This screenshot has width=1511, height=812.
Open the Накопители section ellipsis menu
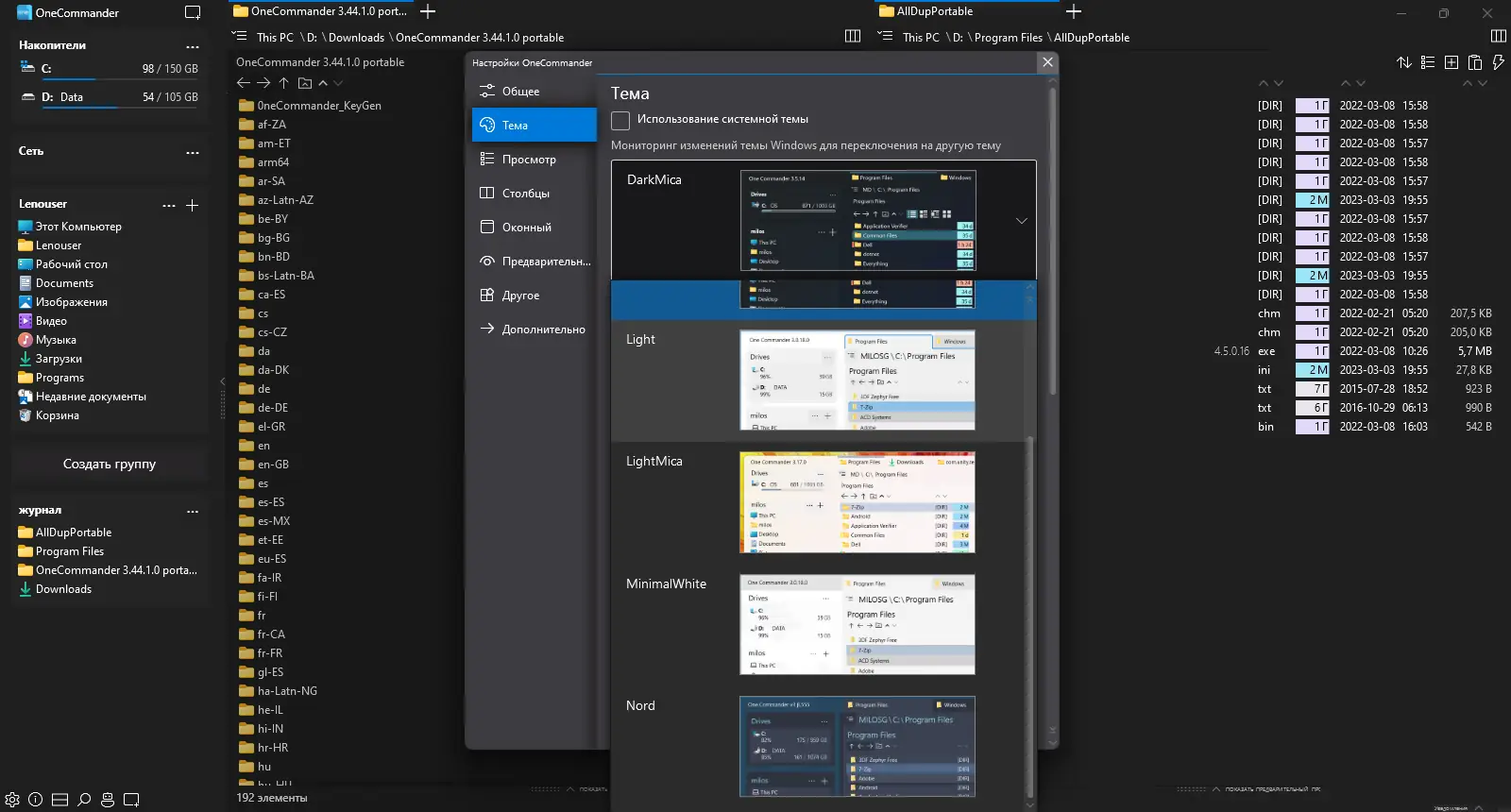coord(193,46)
